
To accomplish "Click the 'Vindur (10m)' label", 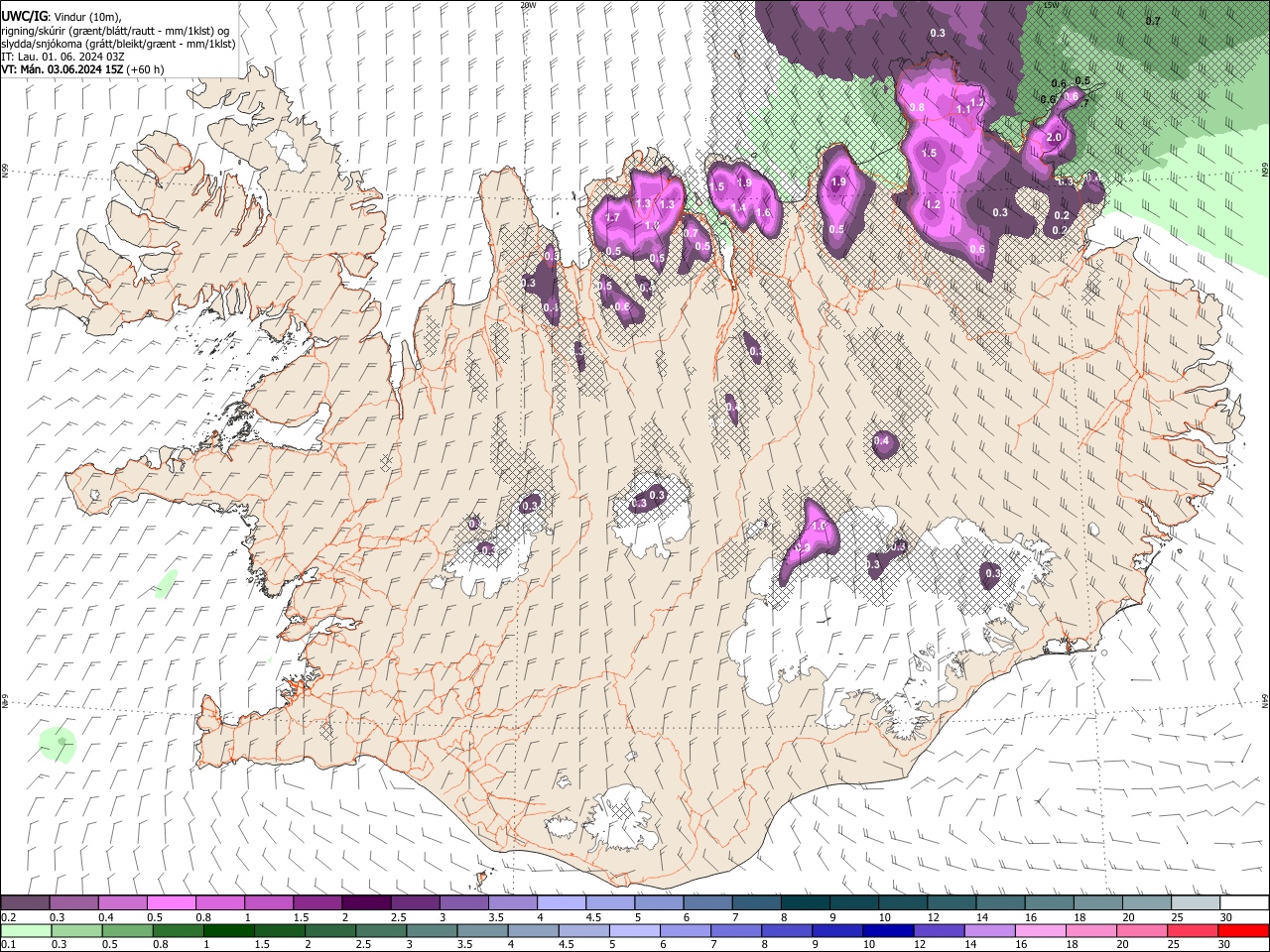I will (85, 17).
